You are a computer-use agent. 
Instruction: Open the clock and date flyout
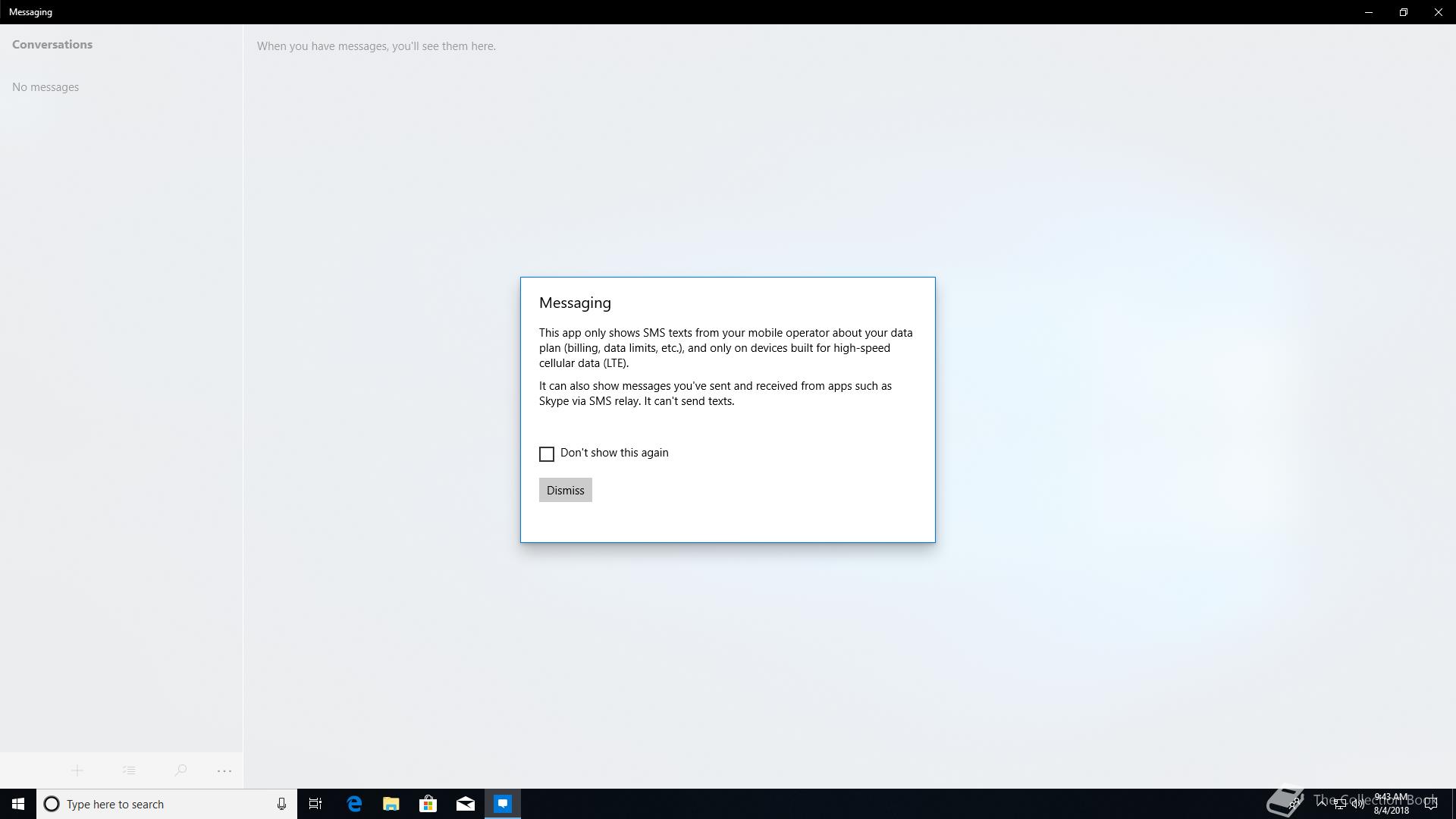coord(1392,804)
